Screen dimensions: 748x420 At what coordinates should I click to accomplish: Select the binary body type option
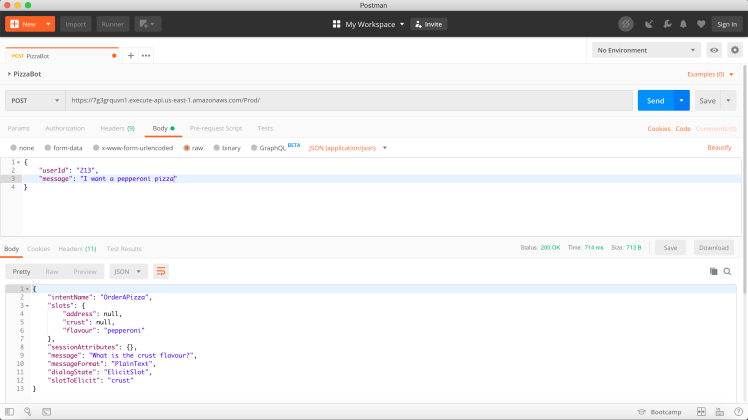pos(226,147)
